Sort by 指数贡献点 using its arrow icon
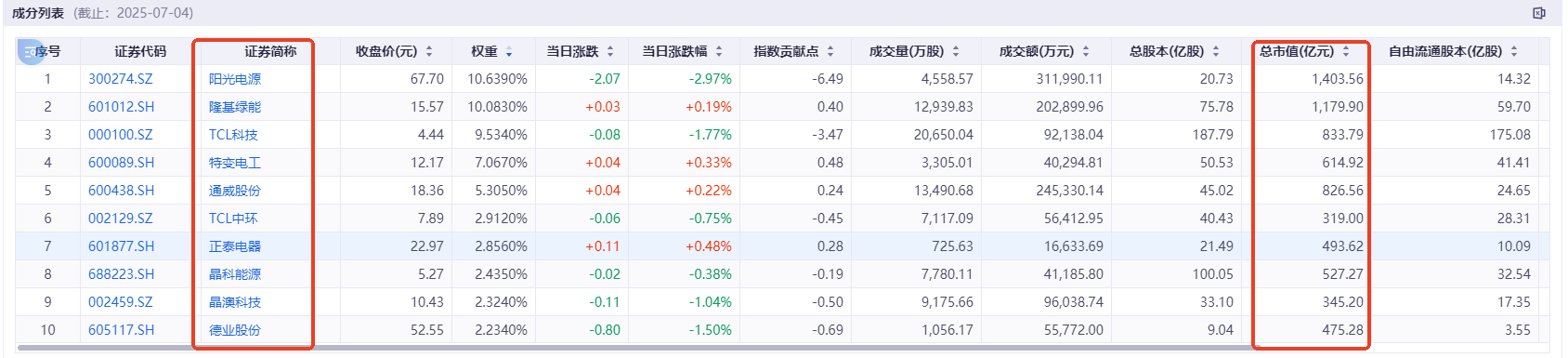The height and width of the screenshot is (358, 1568). click(x=830, y=51)
